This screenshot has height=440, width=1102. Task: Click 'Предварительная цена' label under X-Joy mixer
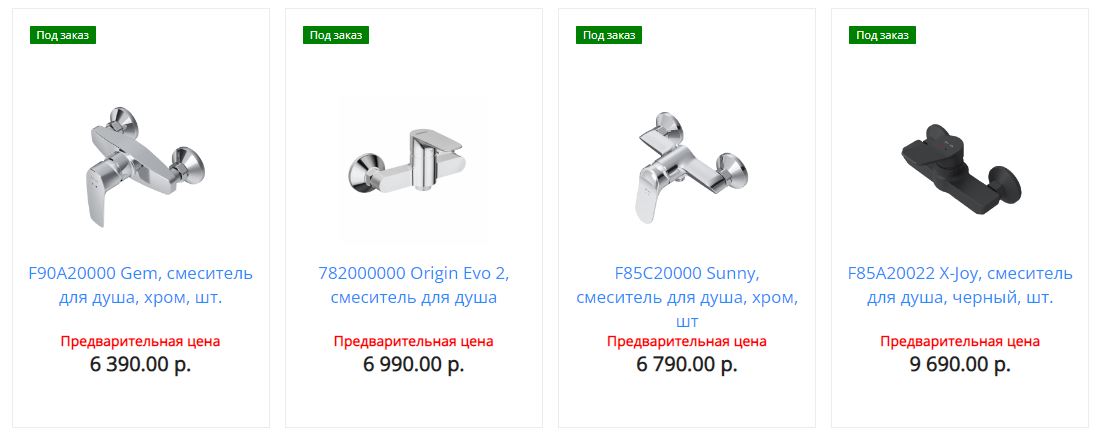coord(959,342)
